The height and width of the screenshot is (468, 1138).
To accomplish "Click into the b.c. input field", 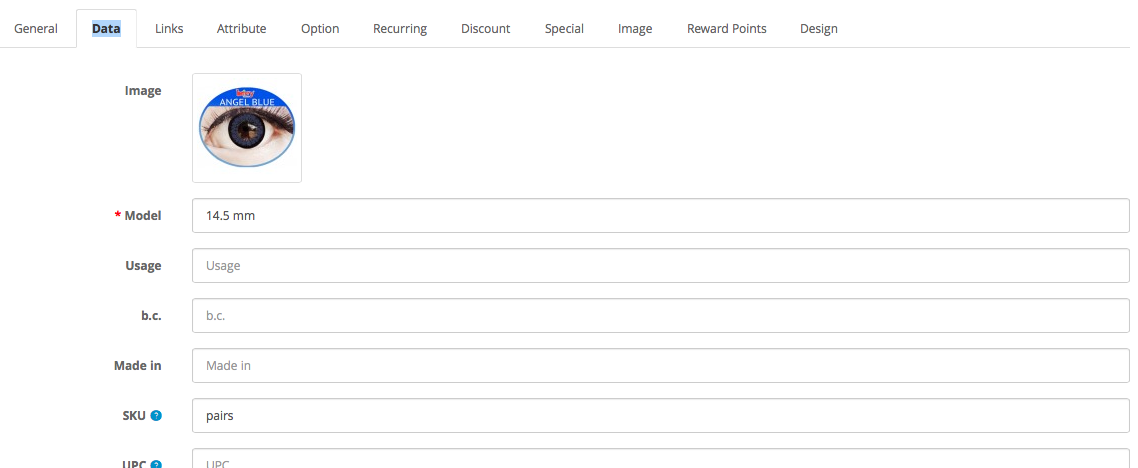I will [660, 316].
